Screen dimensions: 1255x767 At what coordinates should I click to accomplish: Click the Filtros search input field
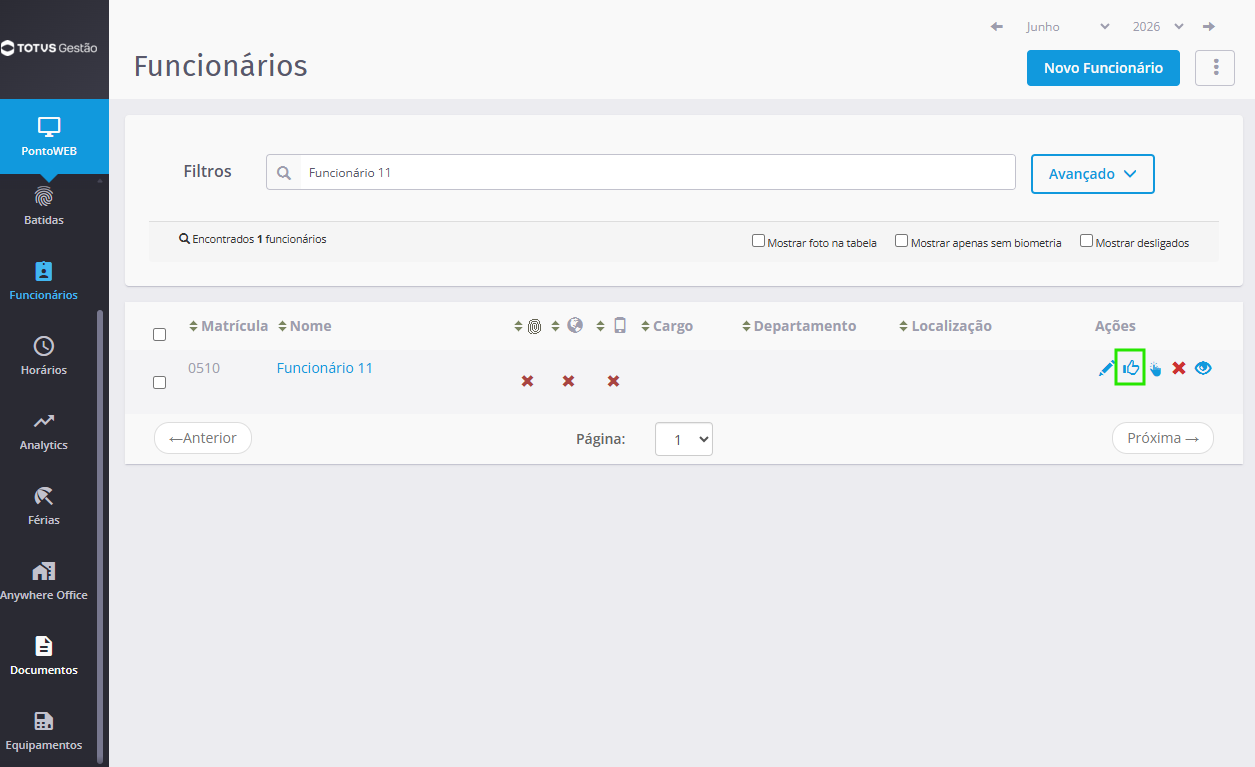(x=658, y=172)
